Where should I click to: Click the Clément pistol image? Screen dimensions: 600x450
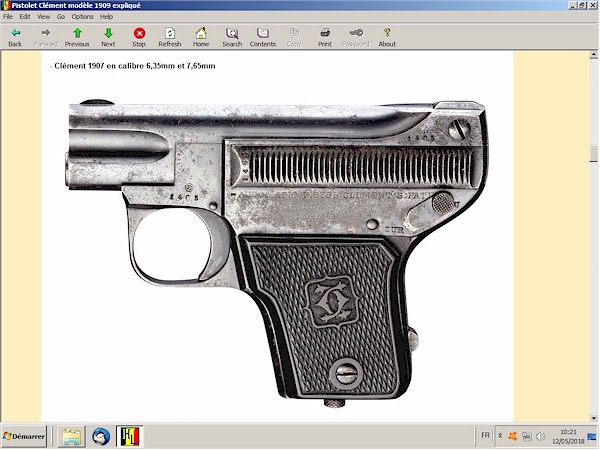[277, 254]
